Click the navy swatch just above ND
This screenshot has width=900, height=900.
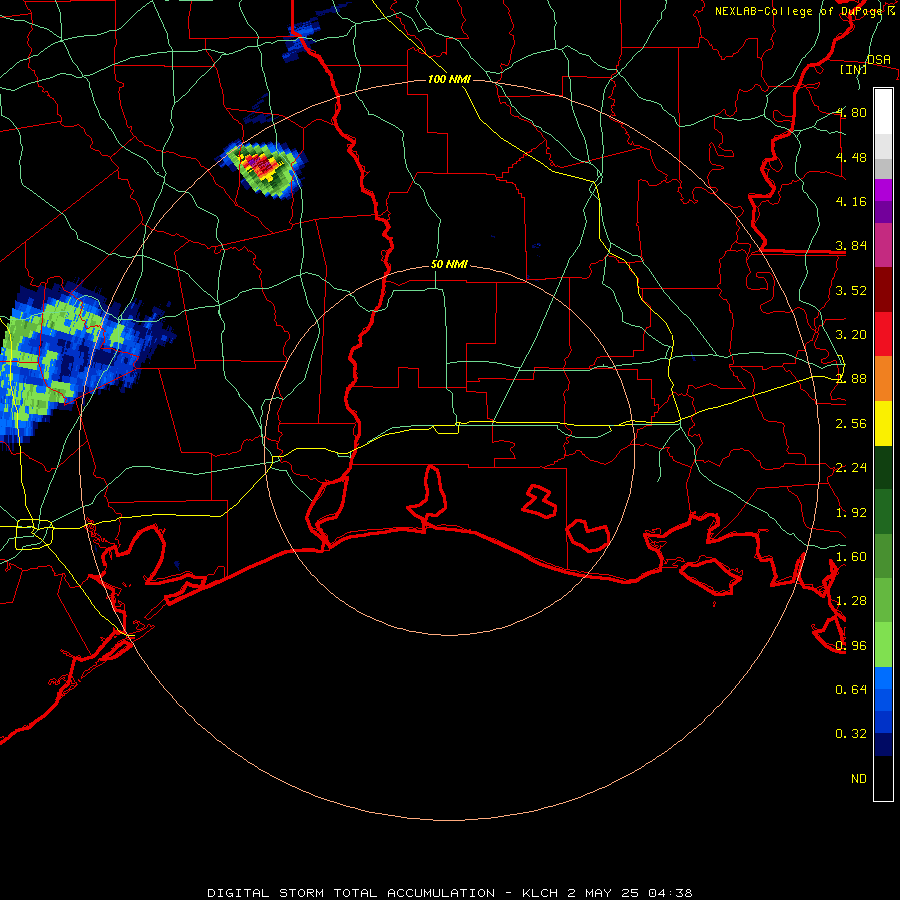click(x=883, y=744)
